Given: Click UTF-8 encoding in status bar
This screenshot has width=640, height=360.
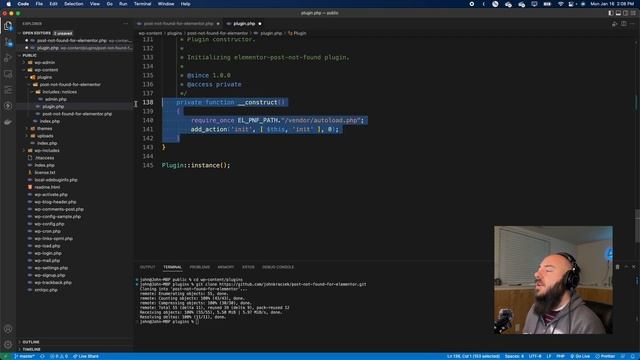Looking at the screenshot, I should 535,356.
